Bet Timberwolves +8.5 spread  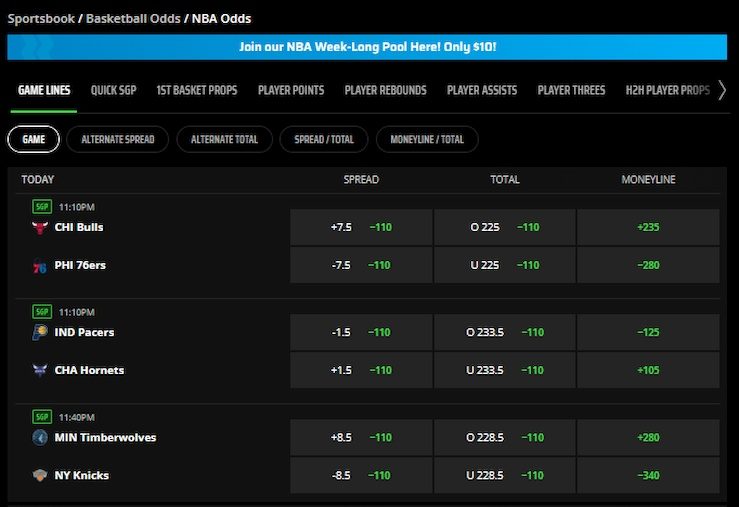[361, 437]
